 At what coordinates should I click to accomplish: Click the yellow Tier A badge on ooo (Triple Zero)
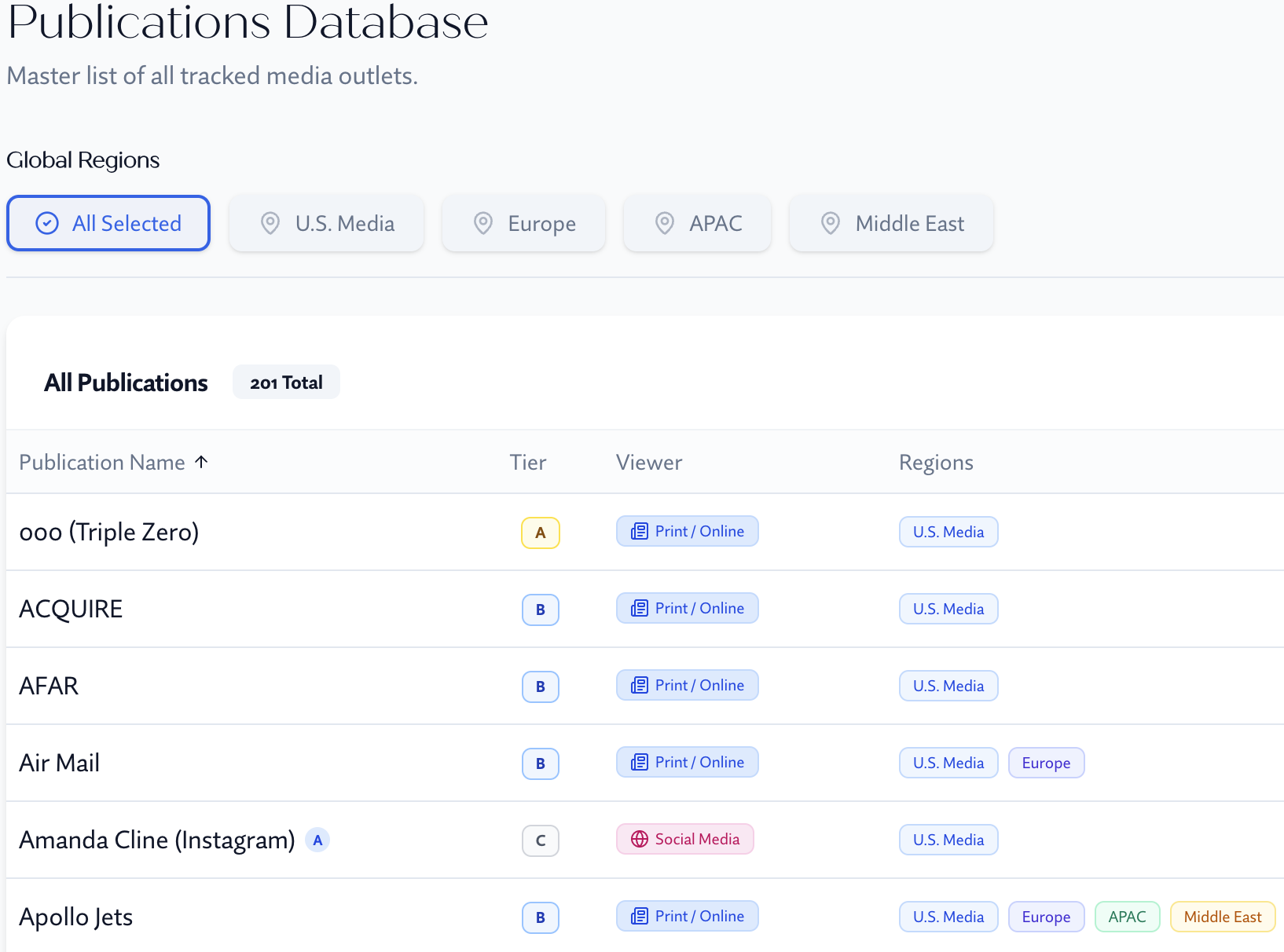(540, 532)
